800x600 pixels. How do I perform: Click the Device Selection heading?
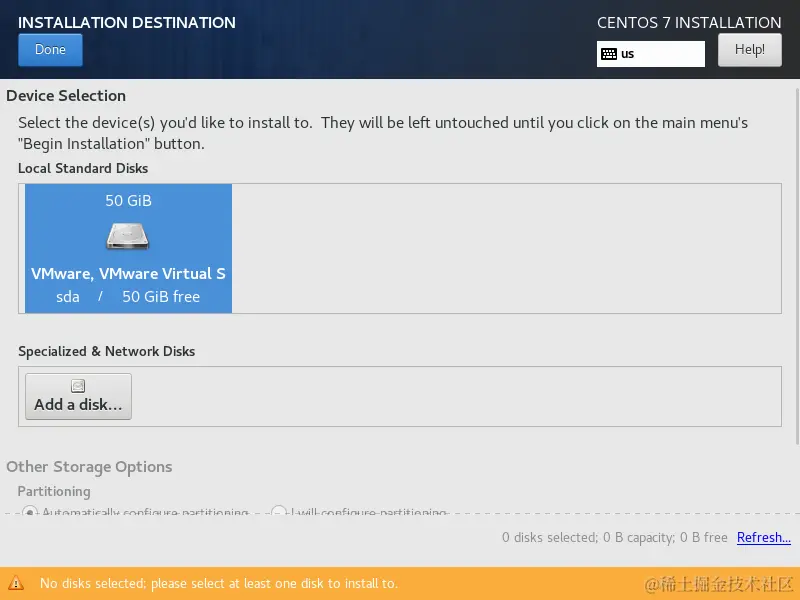pyautogui.click(x=66, y=95)
